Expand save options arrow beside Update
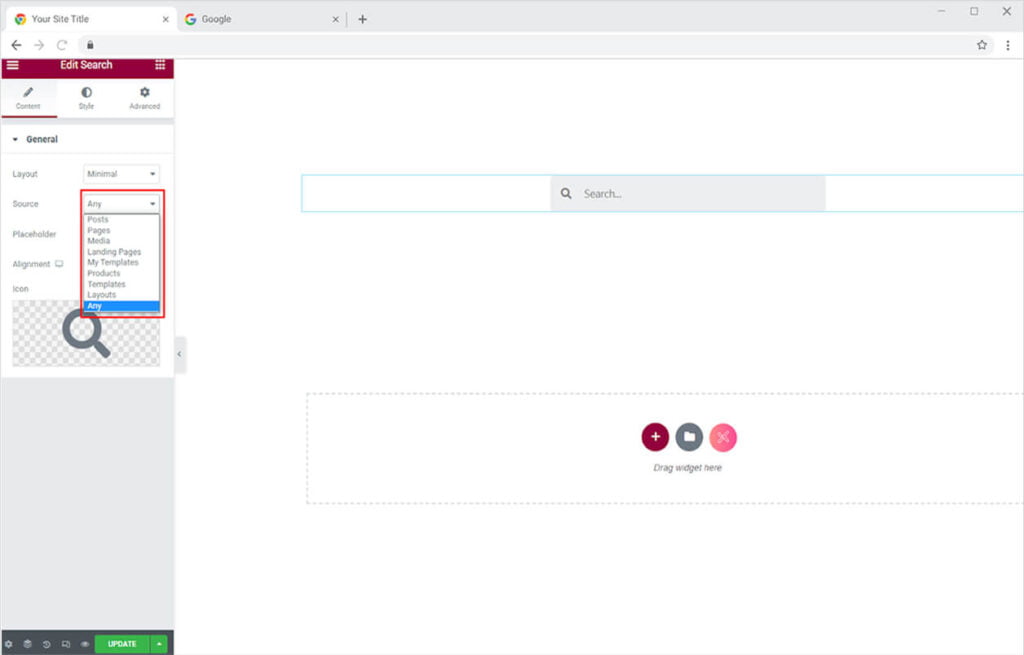Viewport: 1024px width, 655px height. (x=160, y=644)
